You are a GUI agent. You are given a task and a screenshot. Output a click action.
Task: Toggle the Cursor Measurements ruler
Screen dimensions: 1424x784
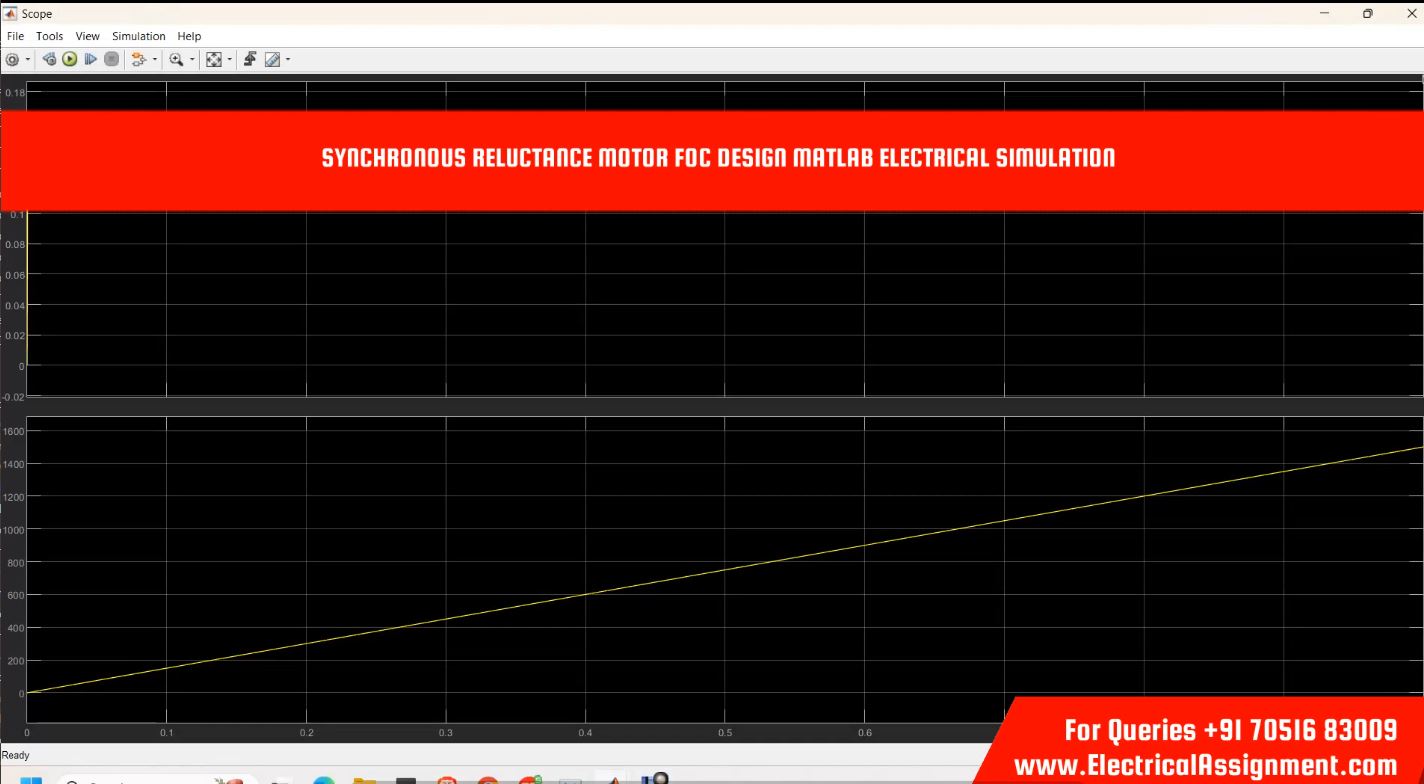[x=272, y=60]
